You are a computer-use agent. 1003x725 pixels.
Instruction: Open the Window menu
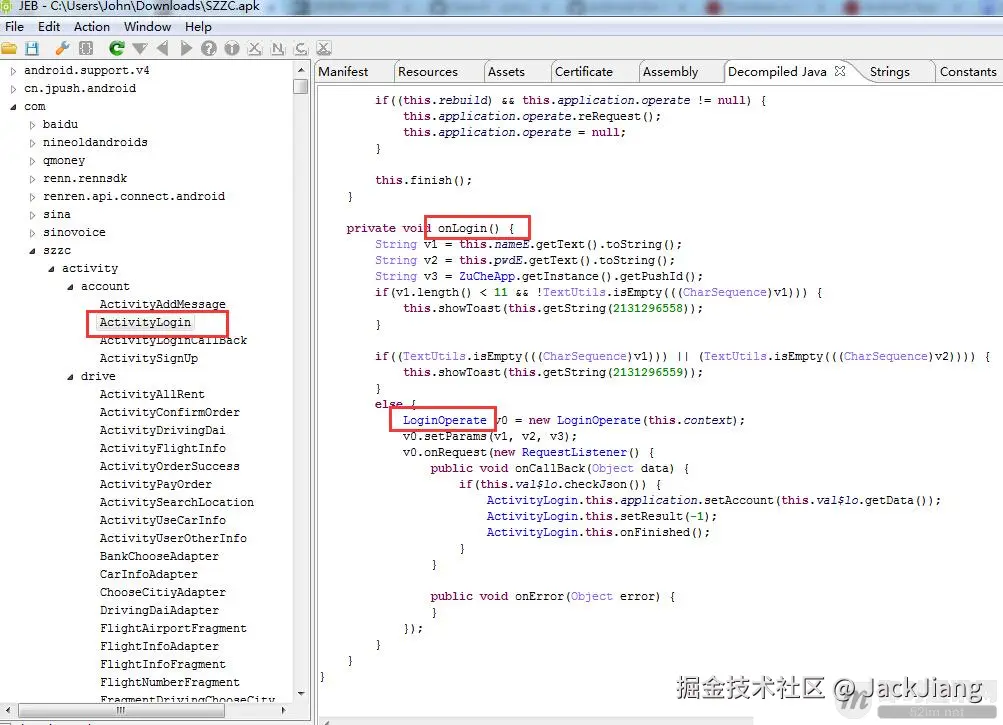[x=147, y=27]
